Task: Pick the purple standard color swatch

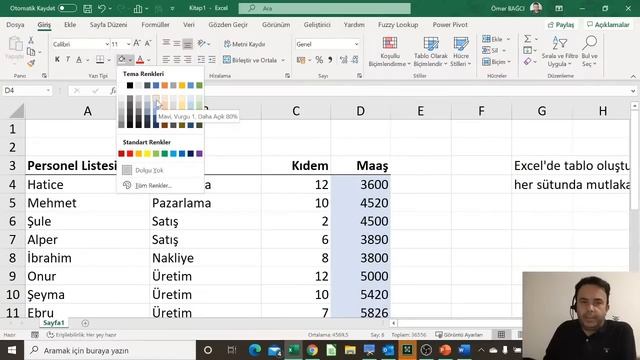Action: pos(199,153)
